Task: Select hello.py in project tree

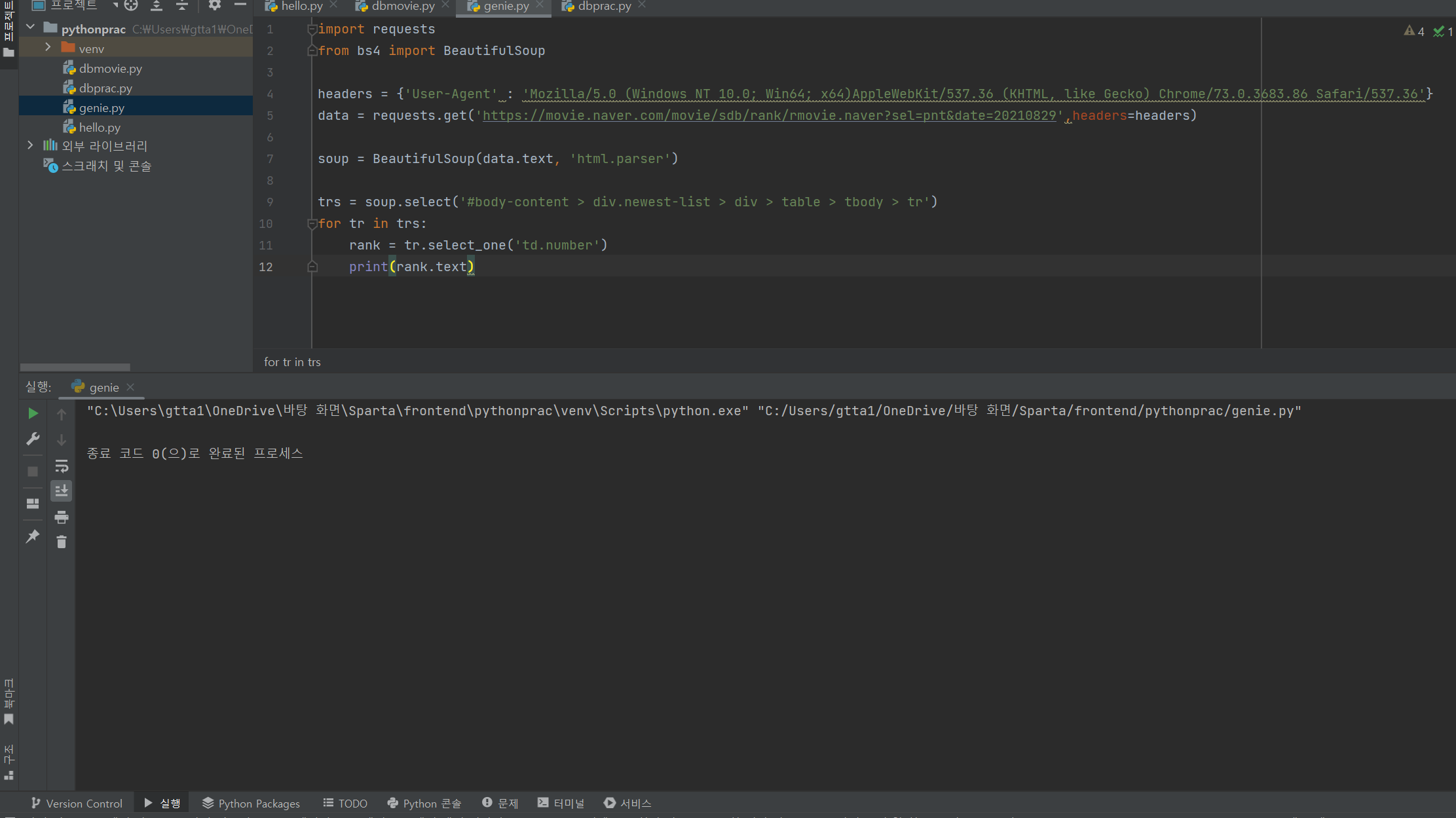Action: (x=100, y=128)
